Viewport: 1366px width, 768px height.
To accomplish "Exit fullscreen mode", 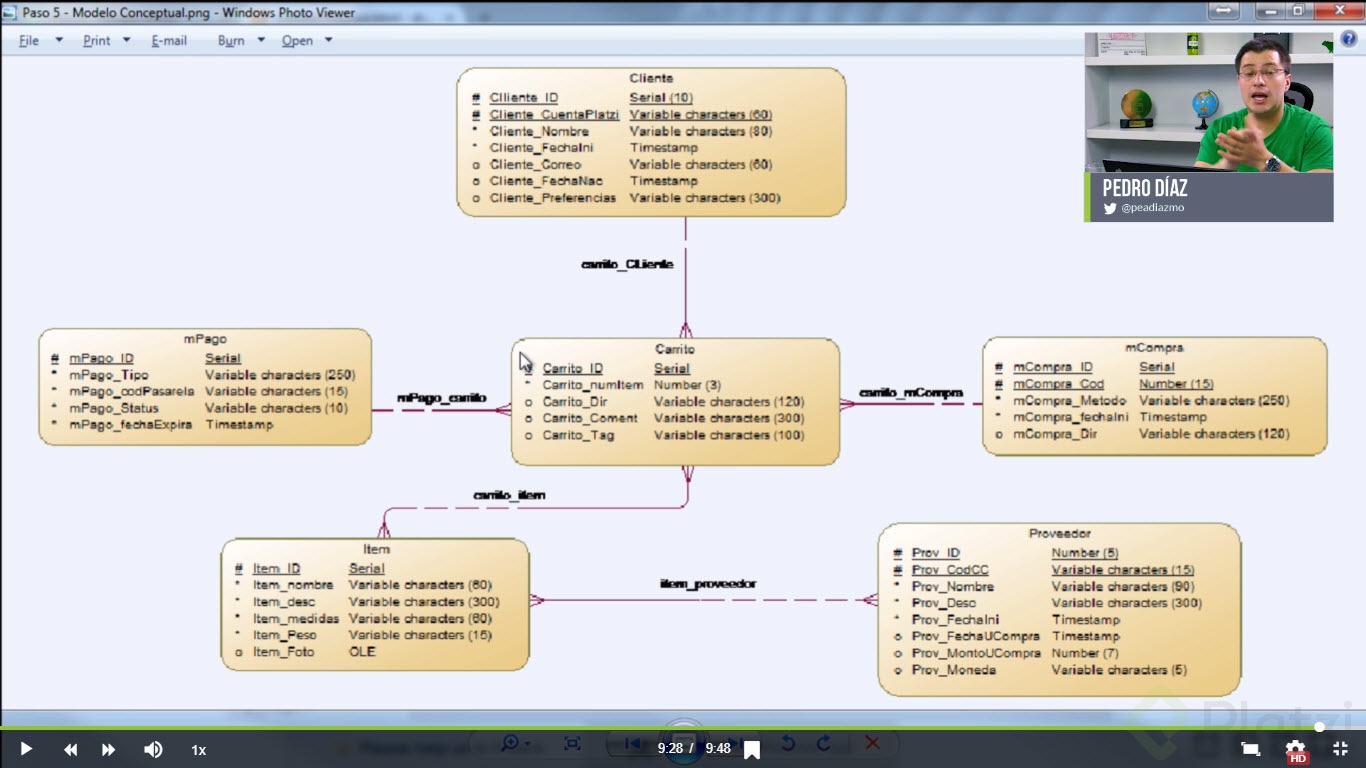I will click(1340, 749).
